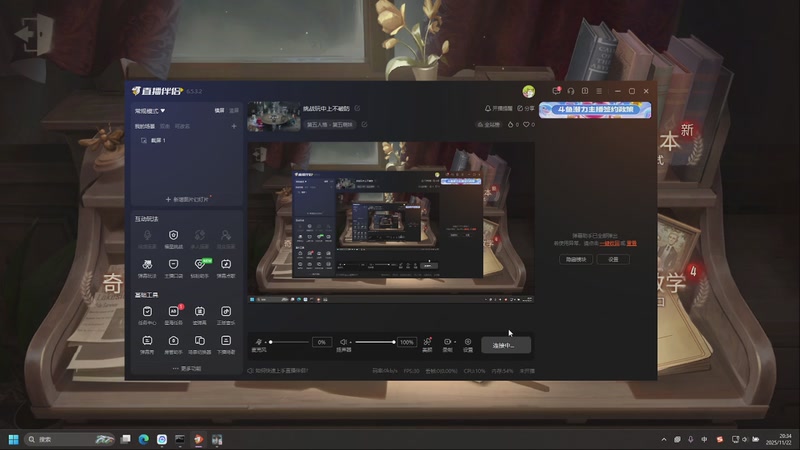Mute the speaker with the 扬声器 icon
800x450 pixels.
point(343,341)
